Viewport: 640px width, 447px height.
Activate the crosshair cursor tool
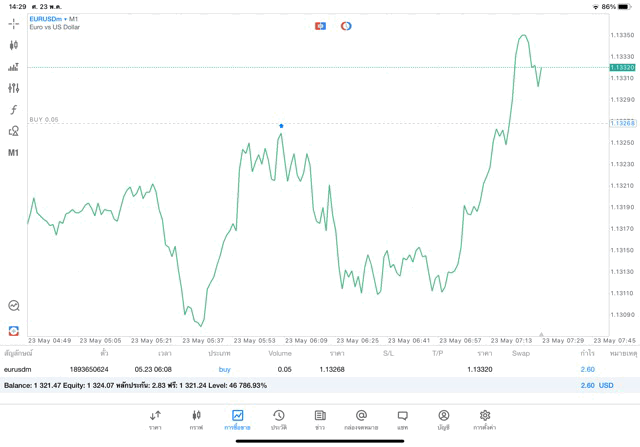pos(14,22)
